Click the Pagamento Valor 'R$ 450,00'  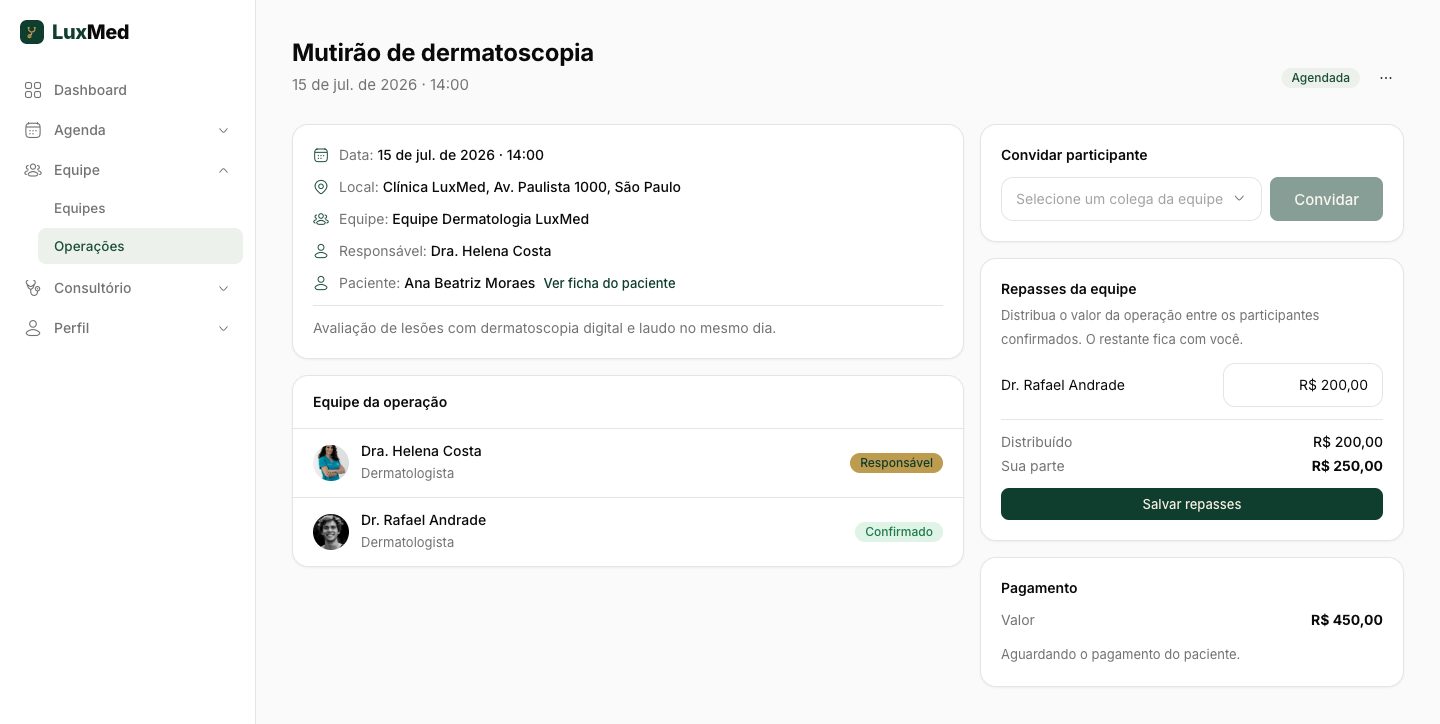pyautogui.click(x=1347, y=620)
